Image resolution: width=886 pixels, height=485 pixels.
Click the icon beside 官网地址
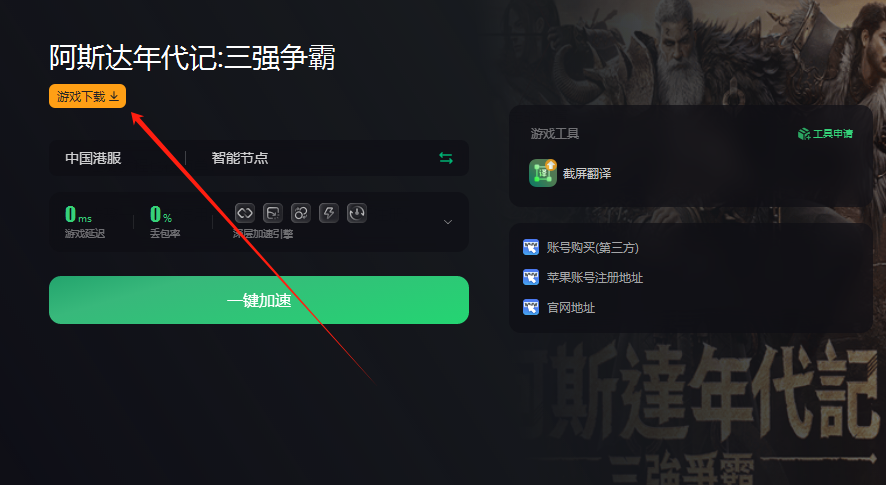click(x=531, y=308)
